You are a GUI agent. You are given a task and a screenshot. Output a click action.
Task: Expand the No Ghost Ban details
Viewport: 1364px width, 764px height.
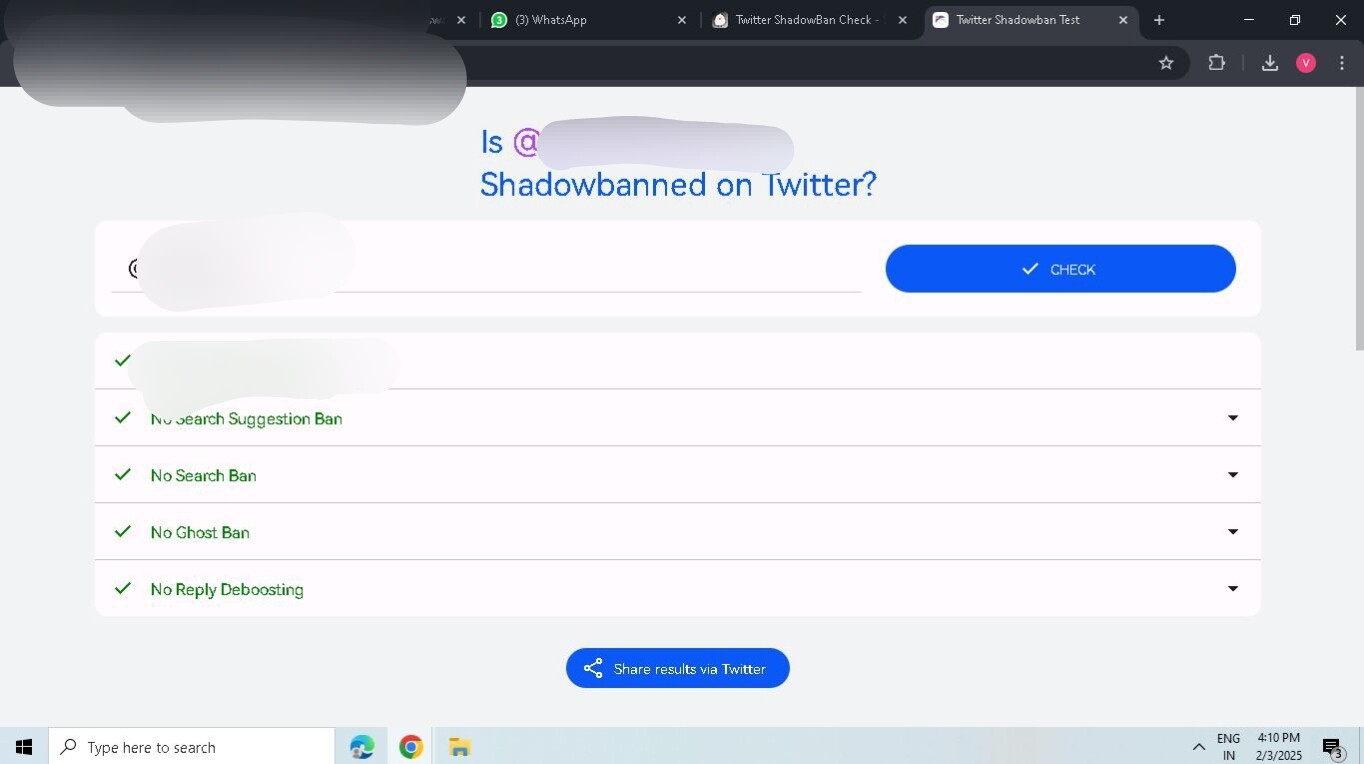point(1232,532)
